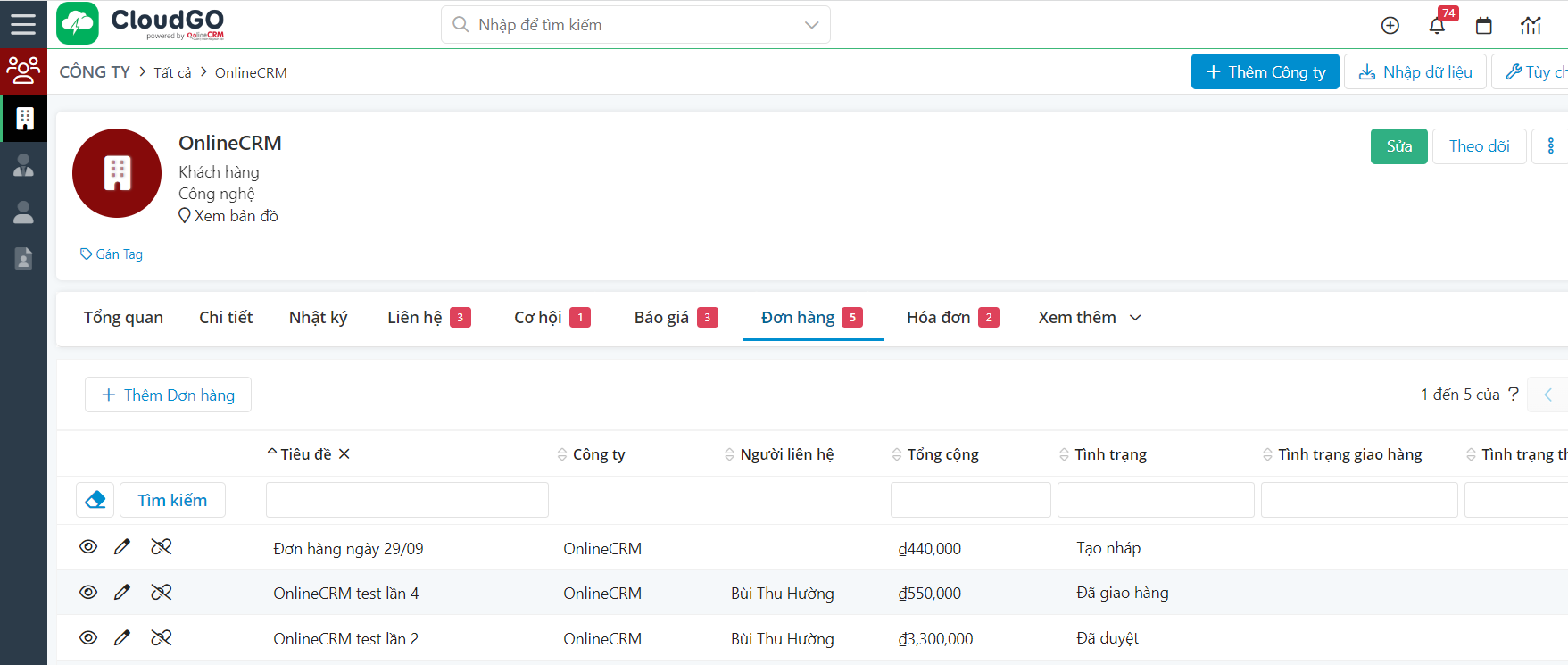Focus the global search field
The width and height of the screenshot is (1568, 665).
coord(635,25)
